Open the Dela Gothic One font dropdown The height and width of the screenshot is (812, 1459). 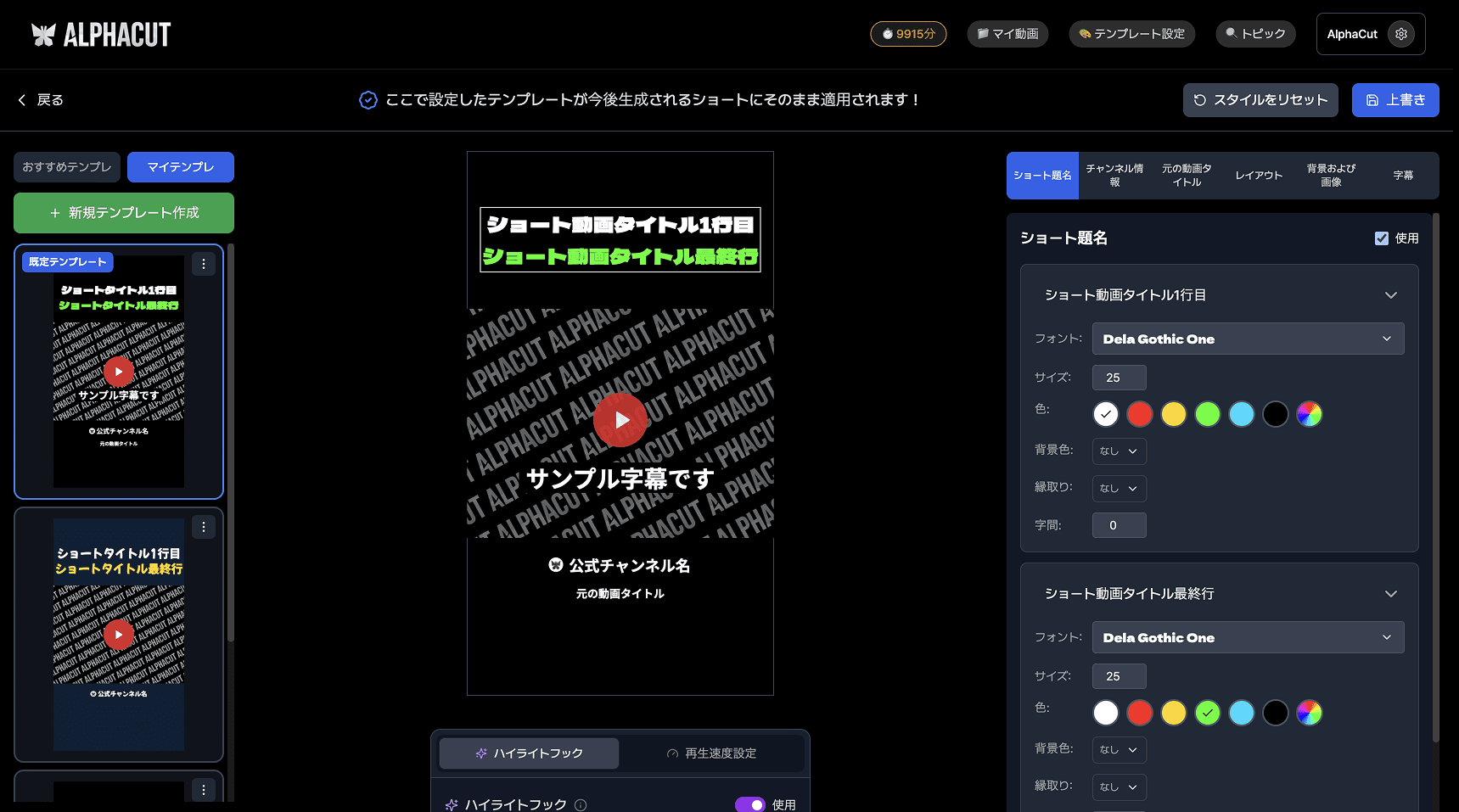click(x=1247, y=339)
